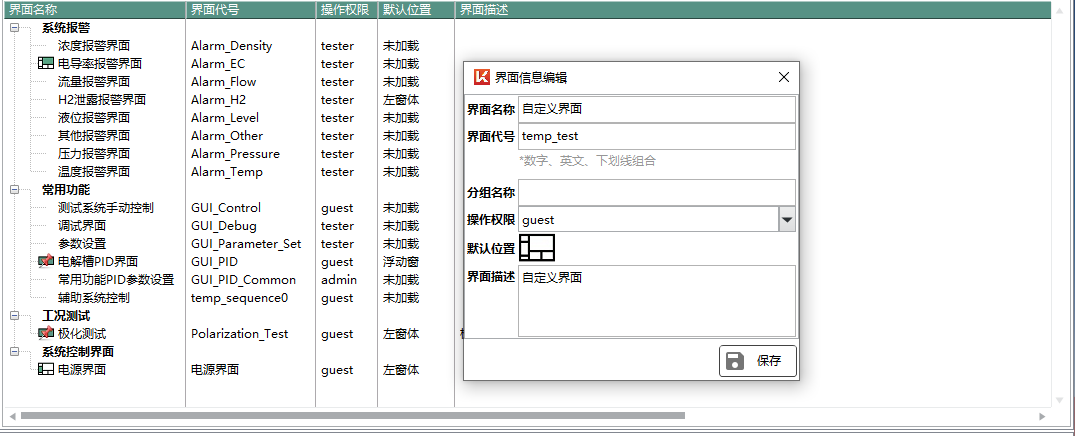Select the 测试系统手动控制 tree row
The width and height of the screenshot is (1075, 436).
[x=105, y=208]
